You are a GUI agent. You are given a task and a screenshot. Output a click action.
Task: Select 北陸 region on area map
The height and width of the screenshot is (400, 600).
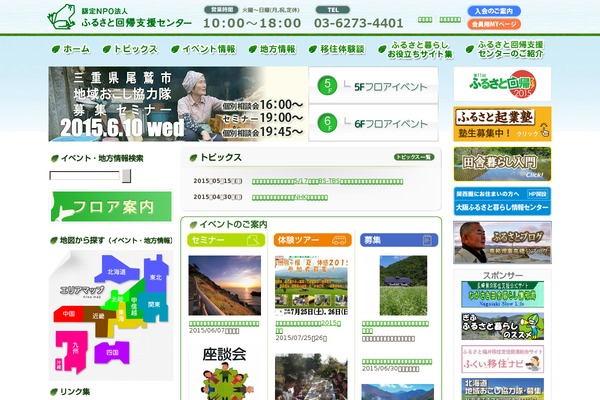(x=117, y=299)
